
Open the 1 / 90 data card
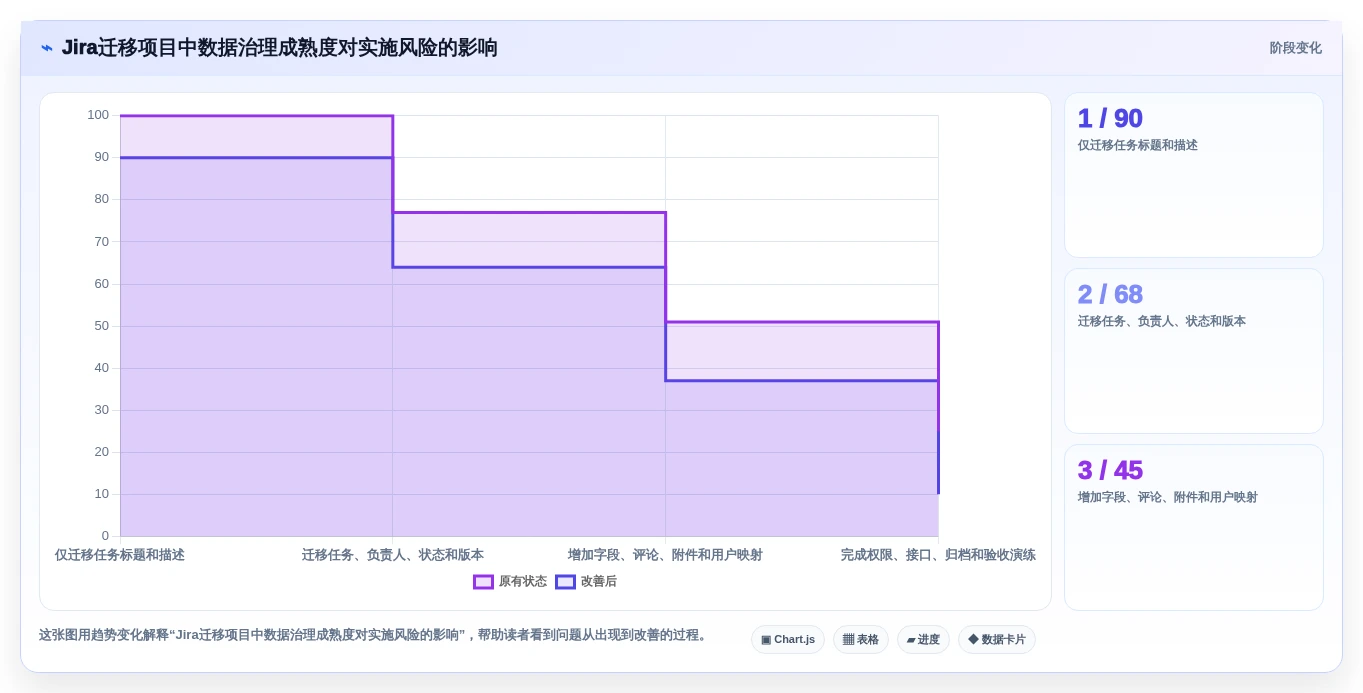[x=1194, y=175]
